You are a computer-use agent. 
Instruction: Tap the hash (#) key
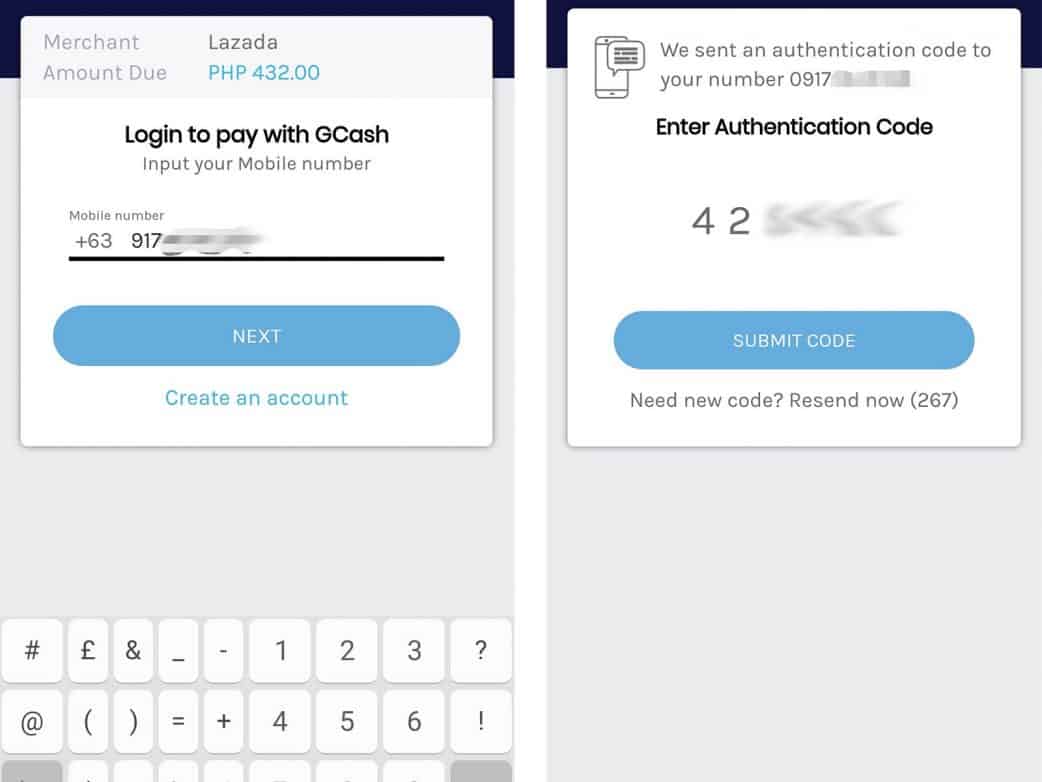(32, 651)
